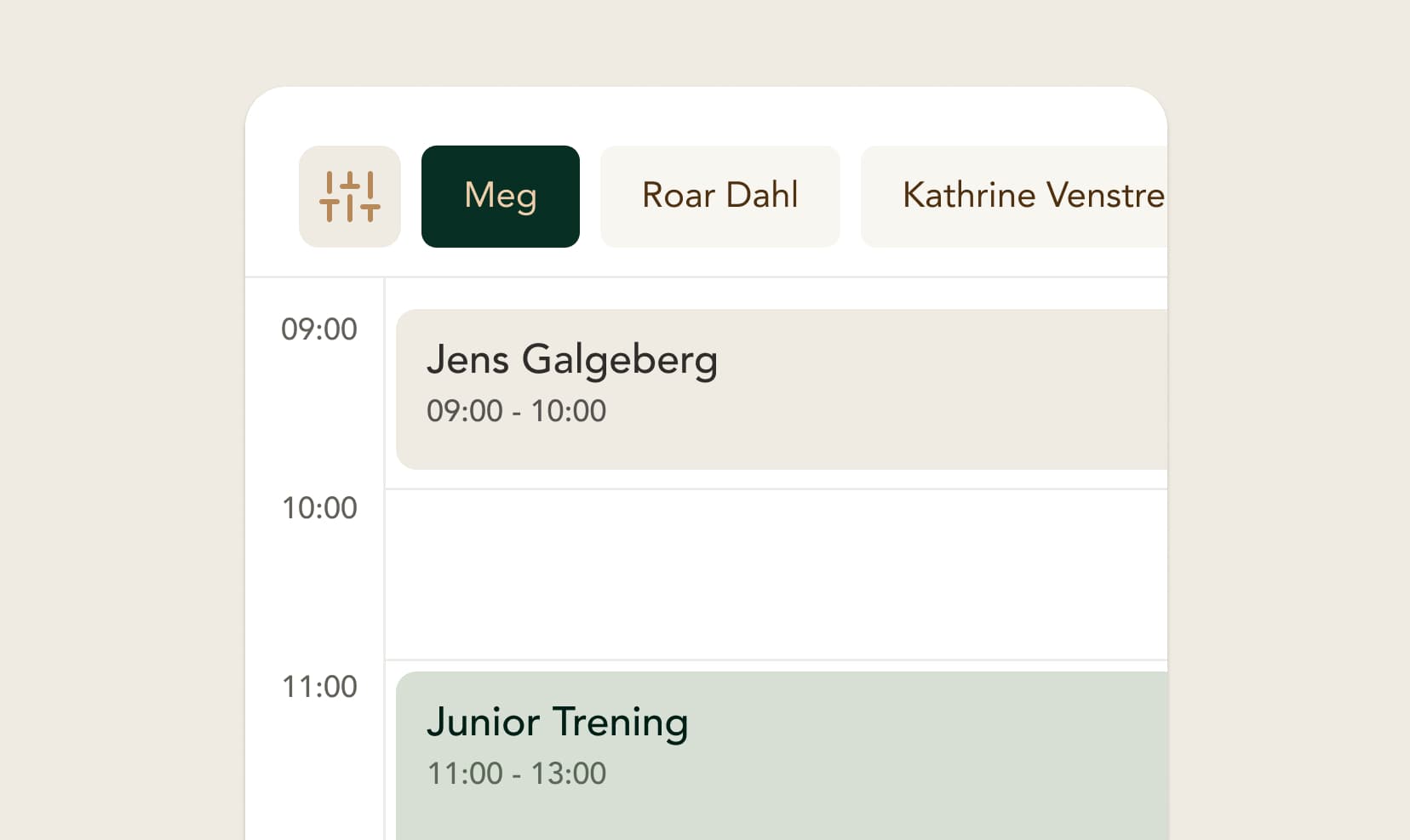1410x840 pixels.
Task: Click the white header area above the person tabs
Action: click(x=707, y=115)
